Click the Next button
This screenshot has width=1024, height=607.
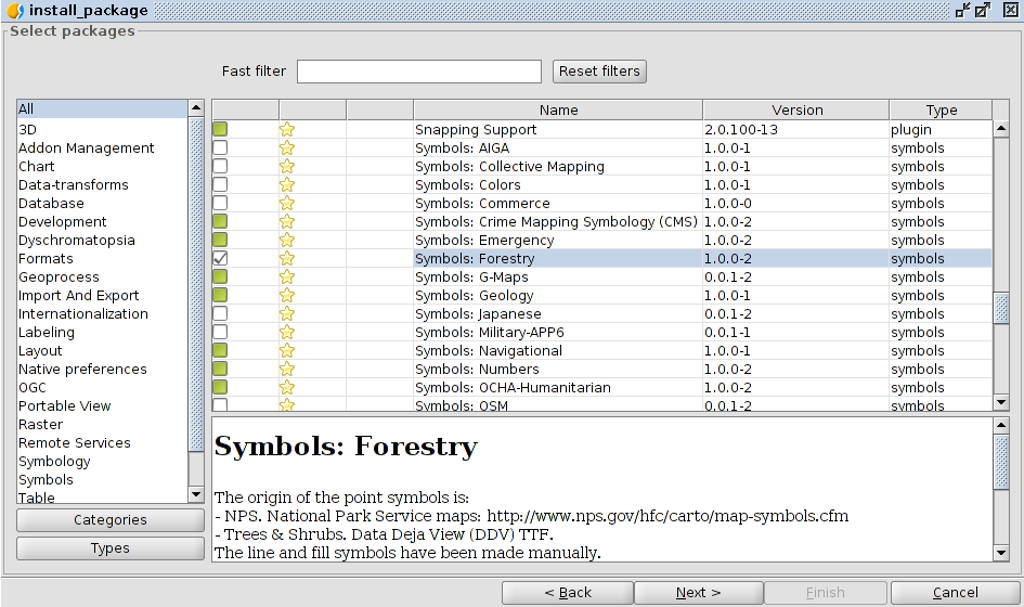click(698, 593)
